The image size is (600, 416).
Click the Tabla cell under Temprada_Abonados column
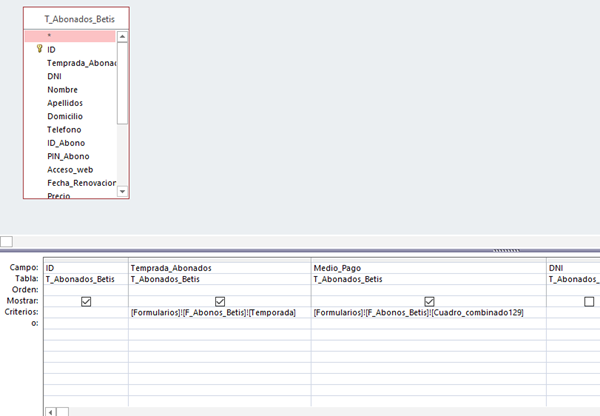220,279
